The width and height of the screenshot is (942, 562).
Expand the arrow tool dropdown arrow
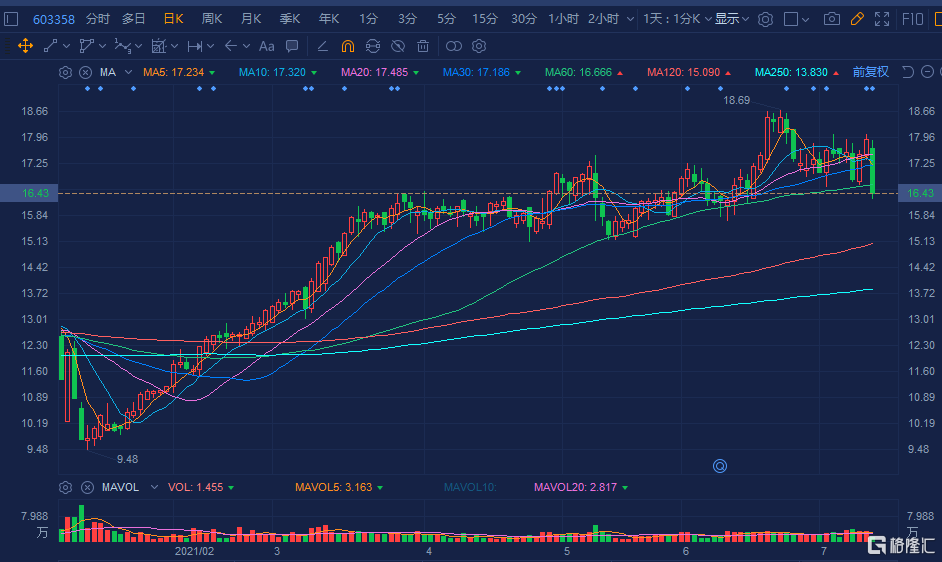(246, 46)
